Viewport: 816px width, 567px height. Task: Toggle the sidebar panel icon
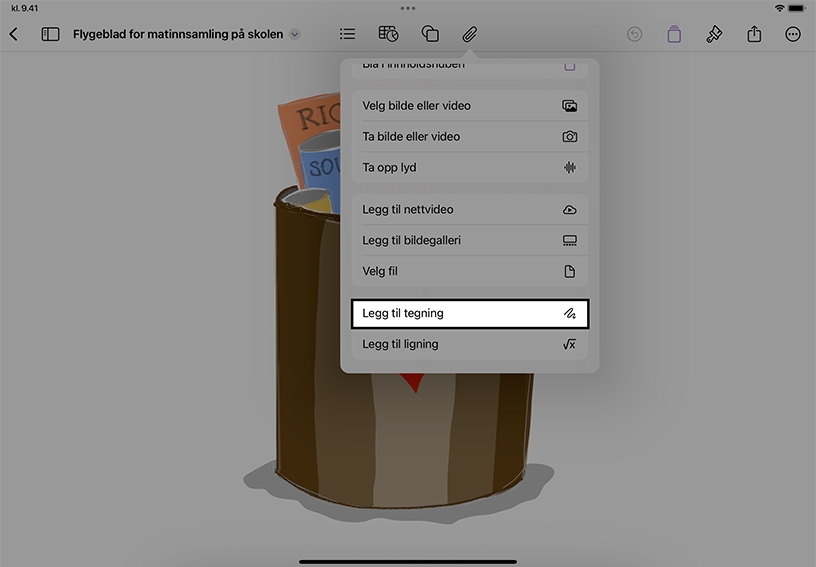tap(50, 34)
